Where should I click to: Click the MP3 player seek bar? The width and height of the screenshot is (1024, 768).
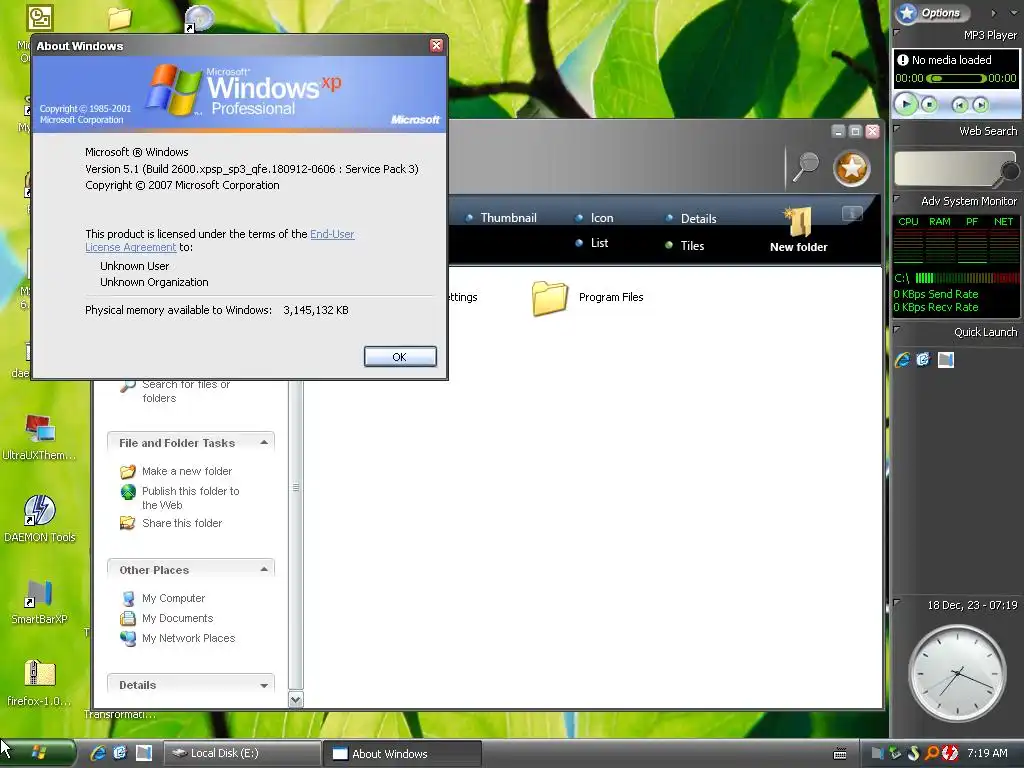956,78
